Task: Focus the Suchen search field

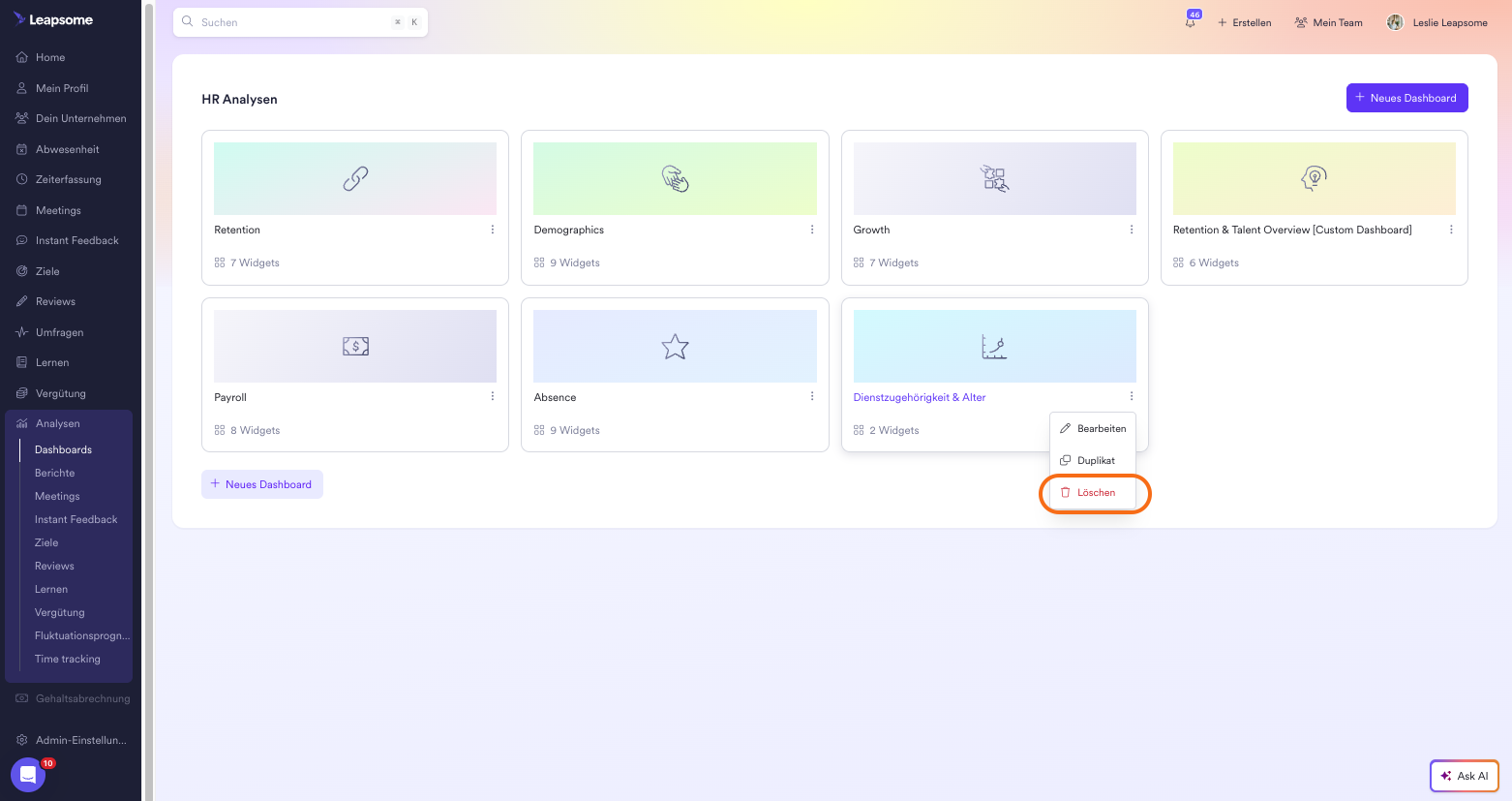Action: click(290, 22)
